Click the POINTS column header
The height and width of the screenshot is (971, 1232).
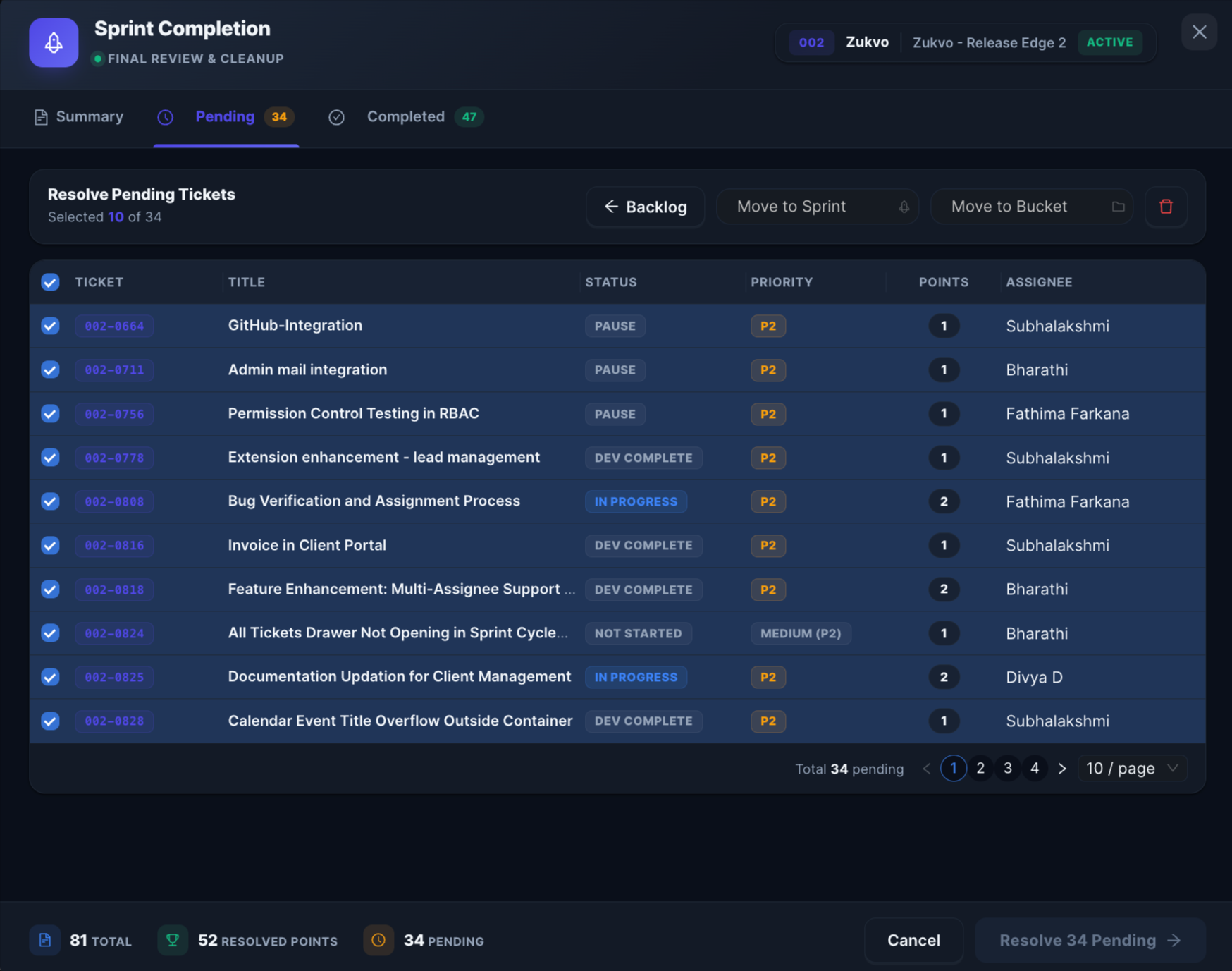(943, 282)
